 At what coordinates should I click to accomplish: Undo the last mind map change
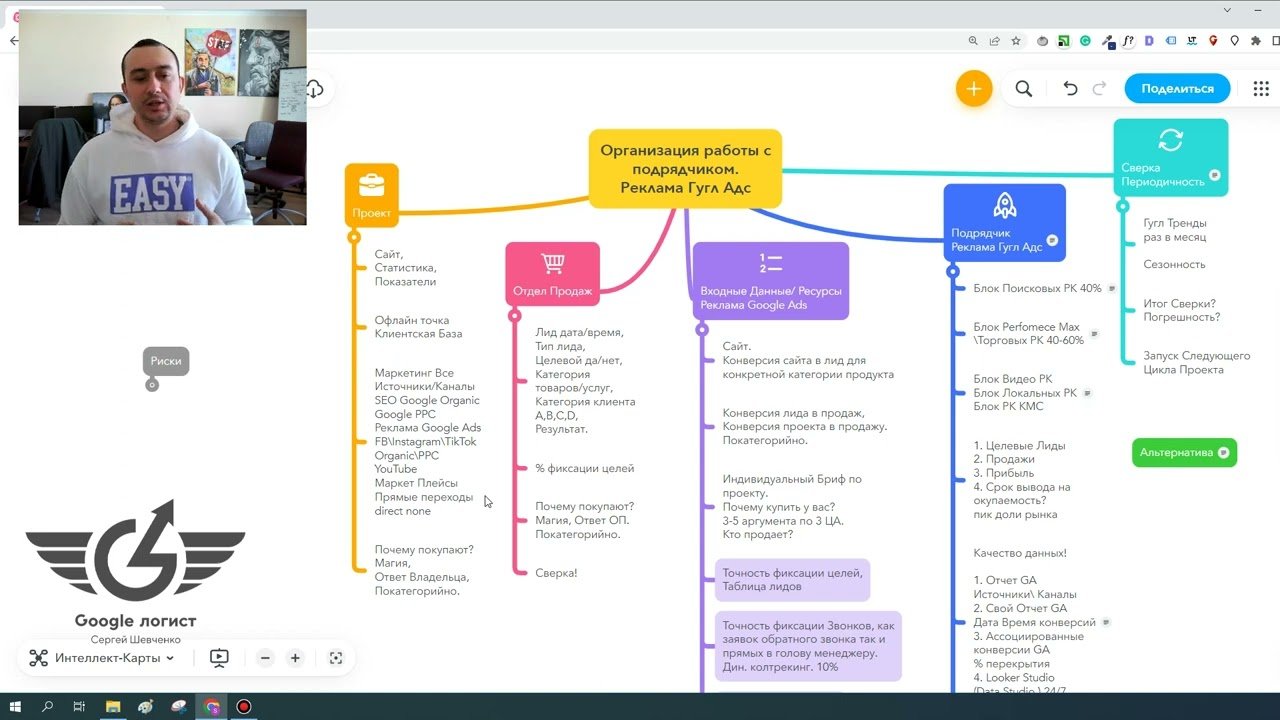1070,89
